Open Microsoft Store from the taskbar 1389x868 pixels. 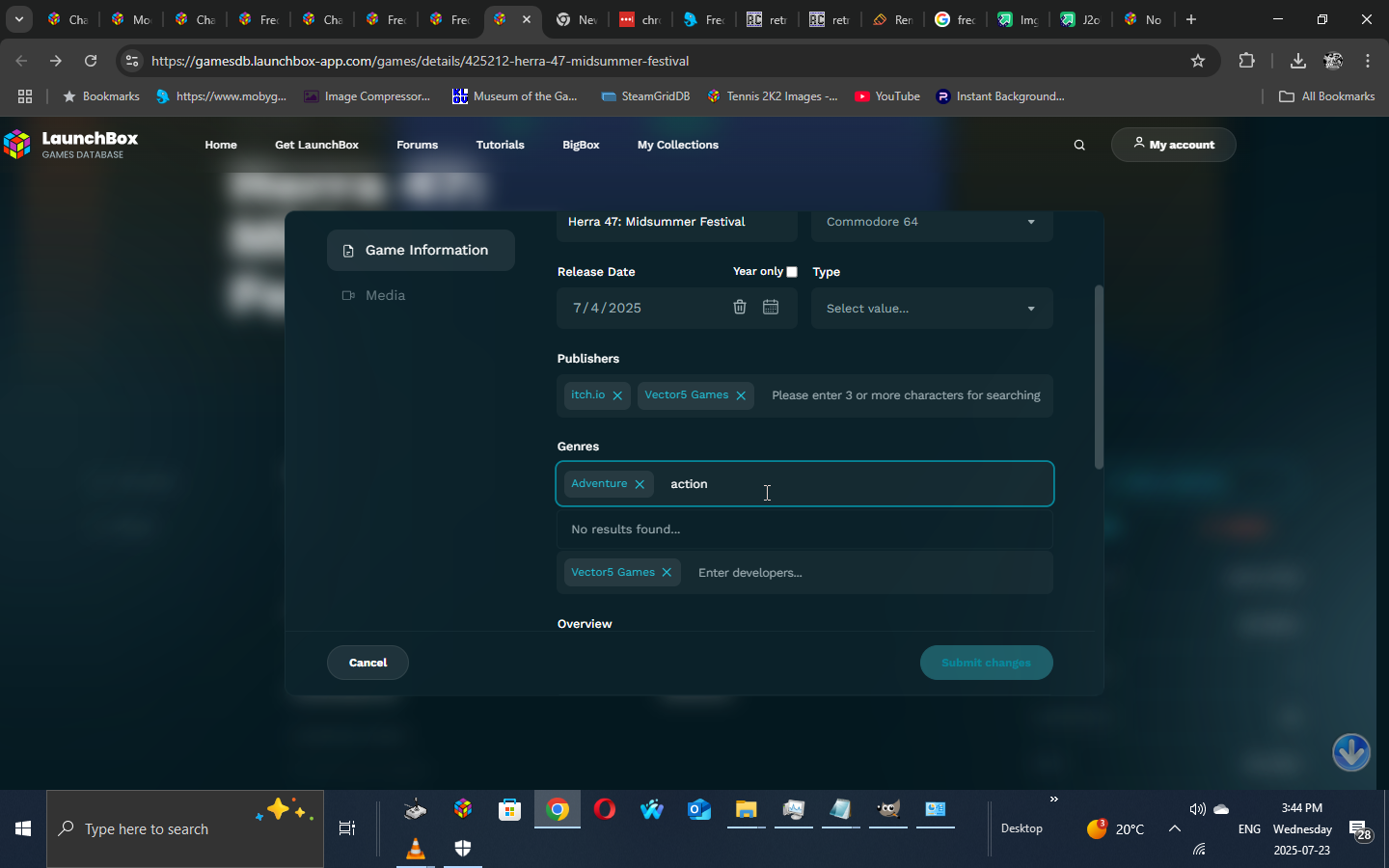509,808
